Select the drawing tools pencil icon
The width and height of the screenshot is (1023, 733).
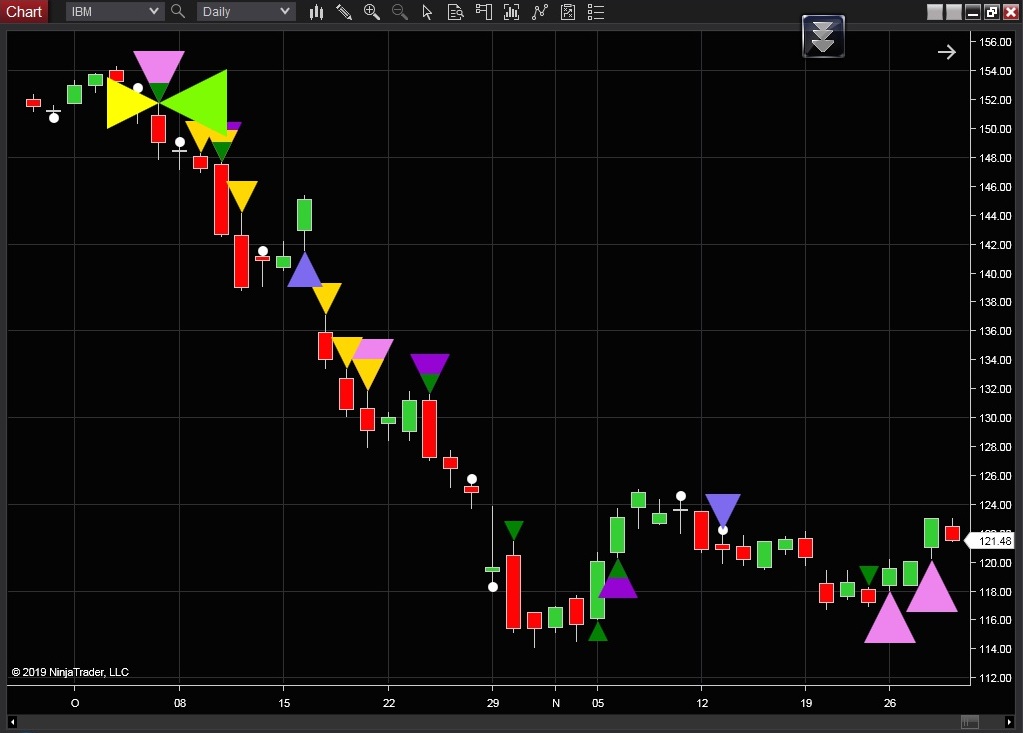pos(344,12)
